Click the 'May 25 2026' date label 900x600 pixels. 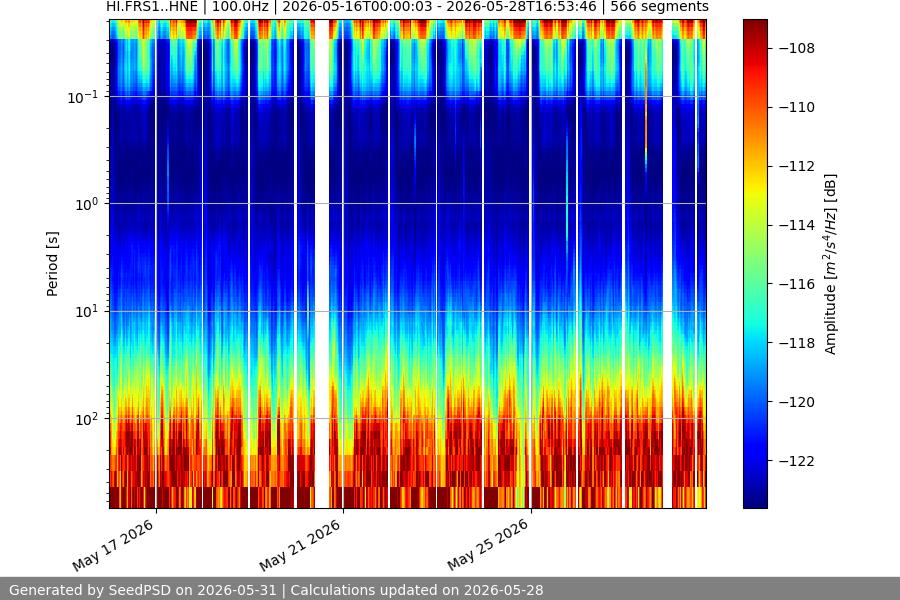click(488, 545)
